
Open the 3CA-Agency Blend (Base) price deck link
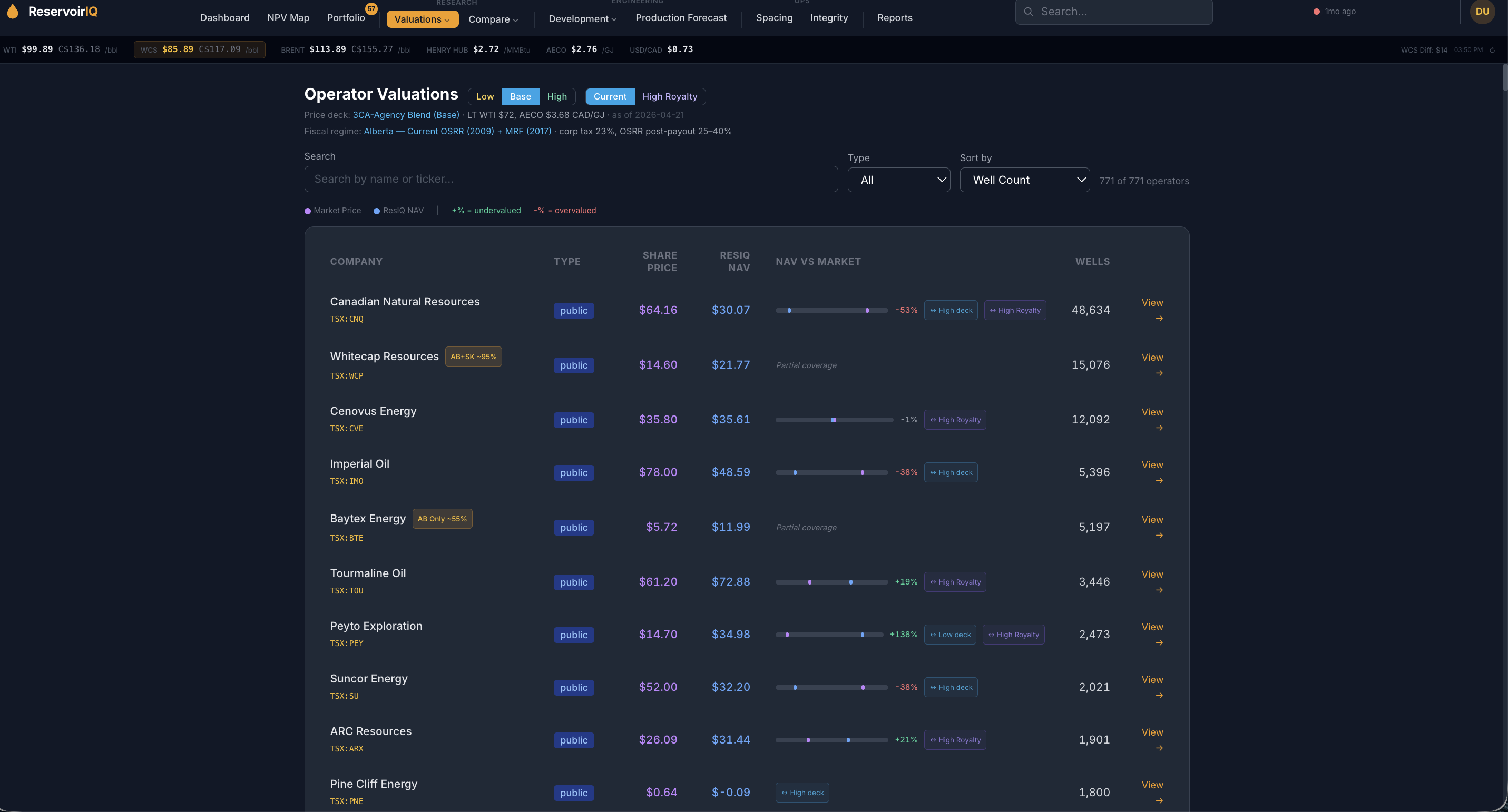(x=406, y=115)
